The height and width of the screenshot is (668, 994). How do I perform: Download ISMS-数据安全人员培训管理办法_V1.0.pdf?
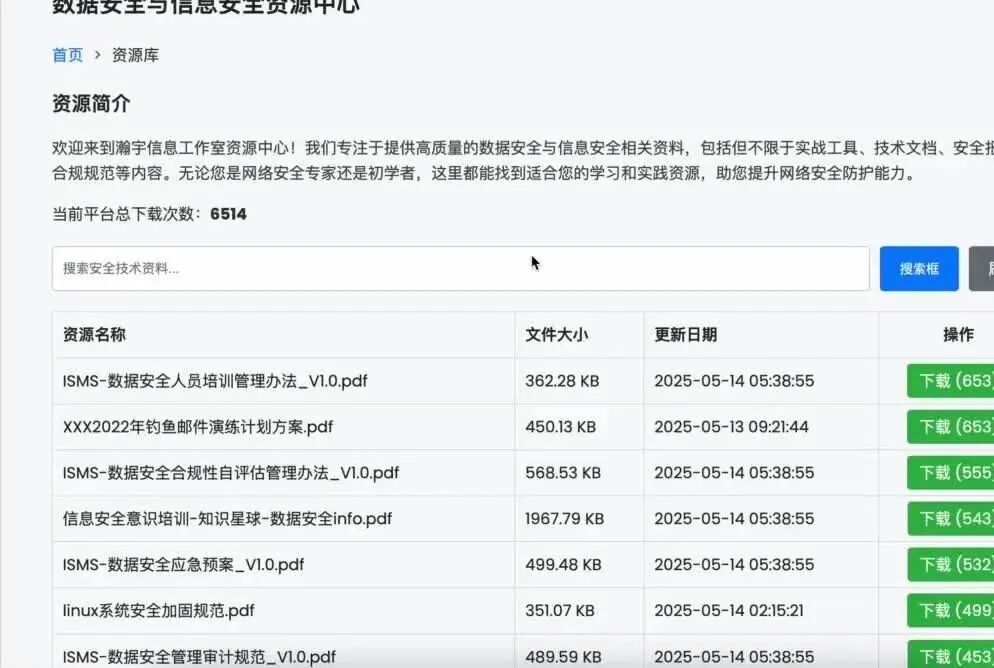point(949,381)
